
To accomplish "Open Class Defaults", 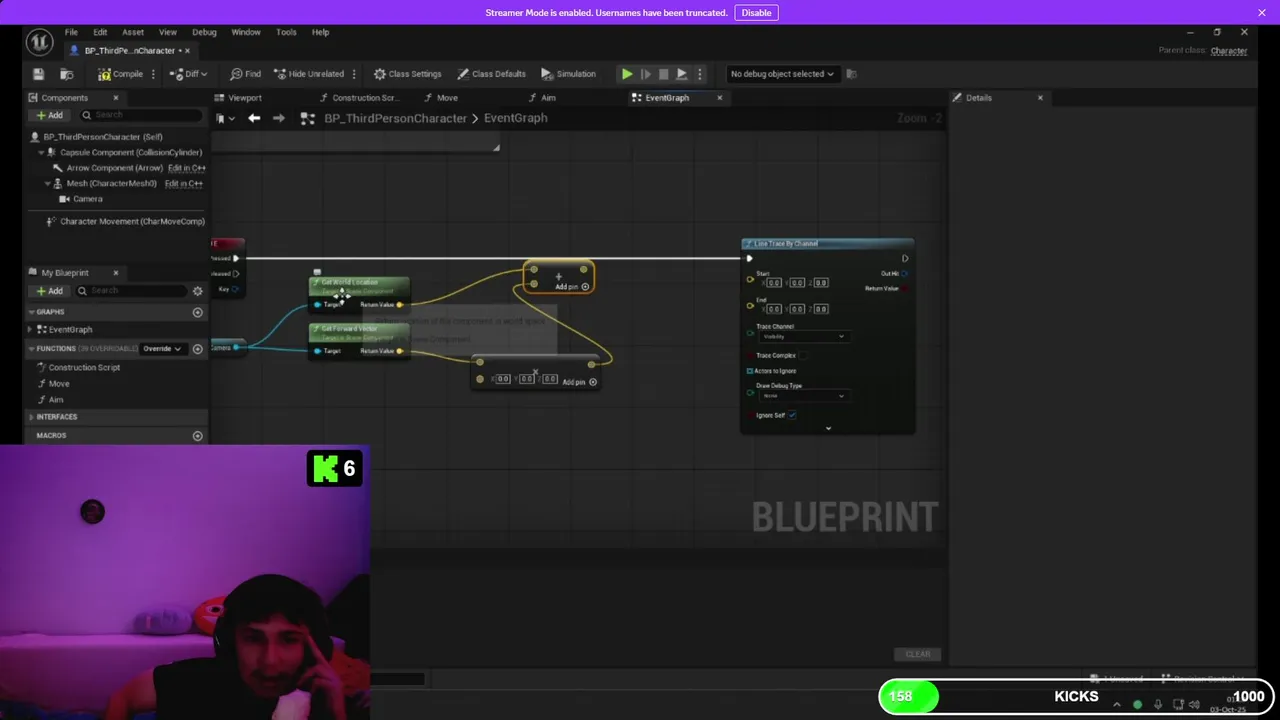I will point(491,74).
